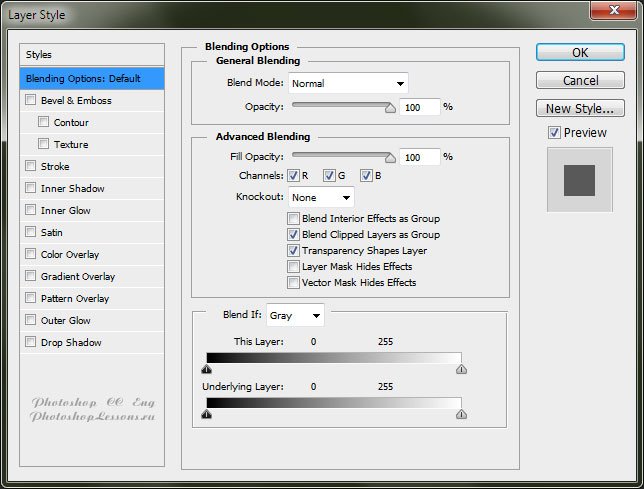Viewport: 644px width, 489px height.
Task: Click This Layer black point triangle
Action: (x=206, y=369)
